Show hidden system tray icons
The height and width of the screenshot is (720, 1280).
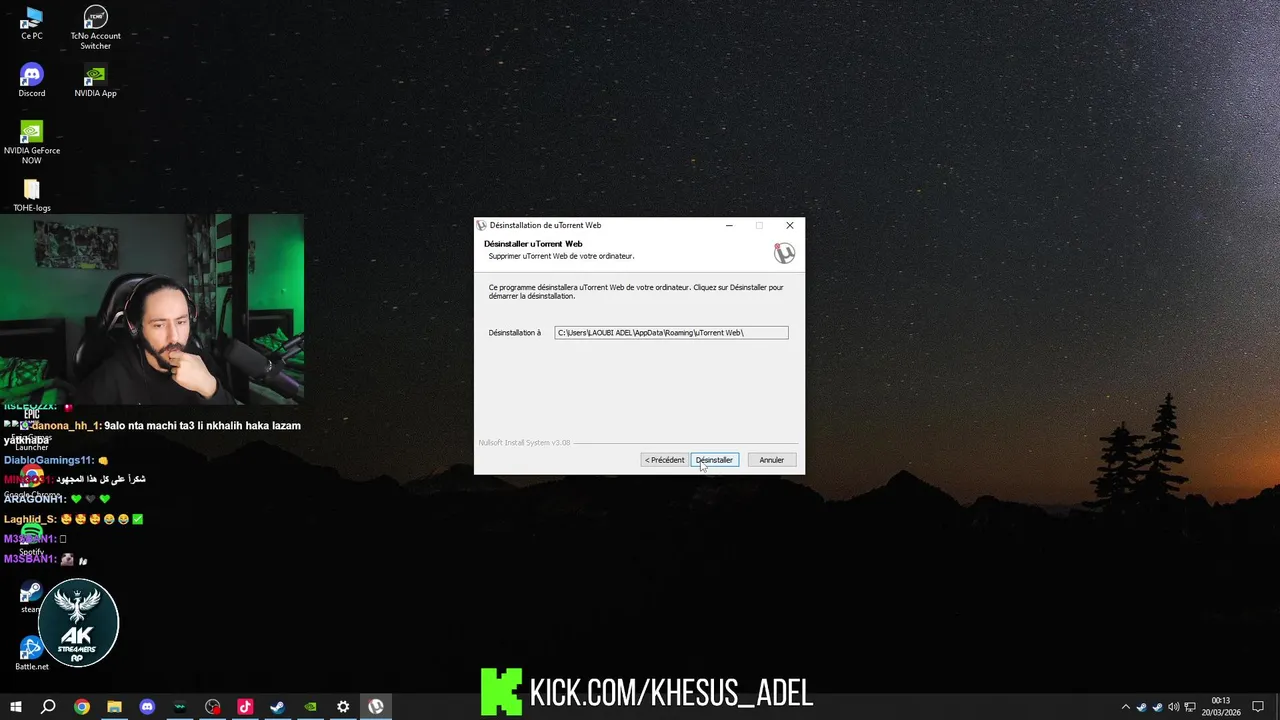[1125, 707]
